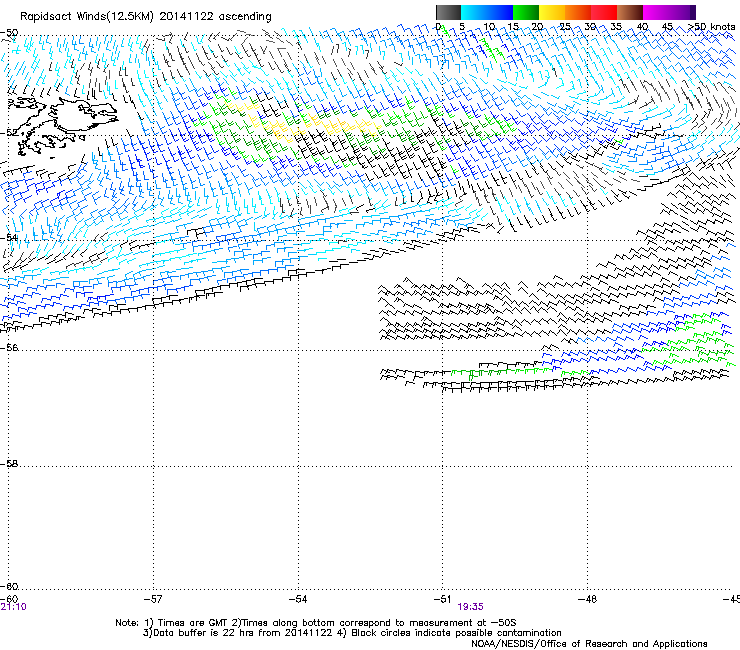Click the latitude label '-52'
The width and height of the screenshot is (740, 650).
tap(9, 133)
